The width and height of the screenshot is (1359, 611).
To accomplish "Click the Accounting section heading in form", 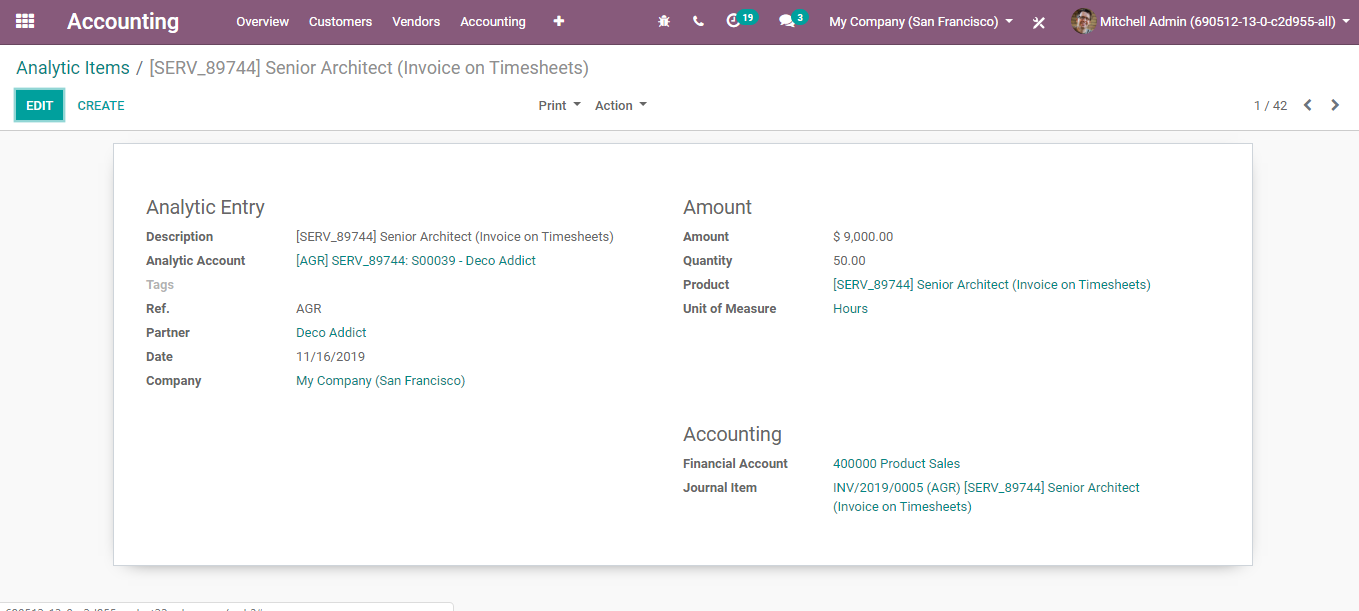I will tap(732, 435).
